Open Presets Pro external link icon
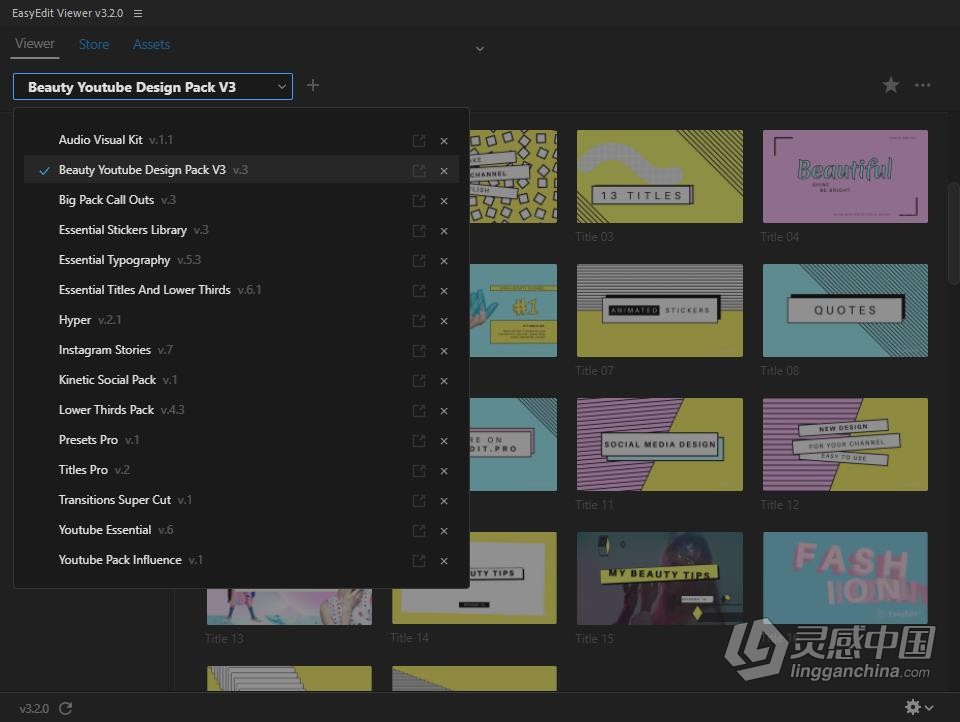The image size is (960, 722). (x=419, y=441)
